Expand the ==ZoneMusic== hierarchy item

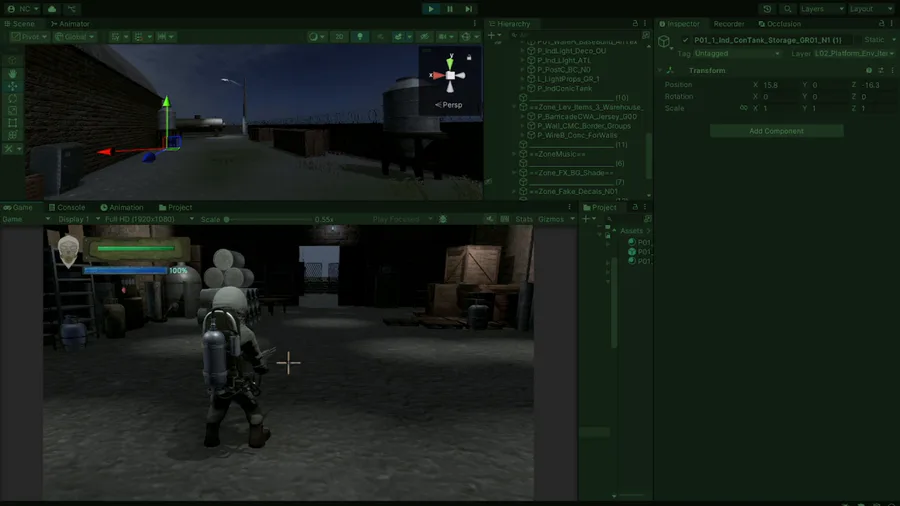point(514,154)
